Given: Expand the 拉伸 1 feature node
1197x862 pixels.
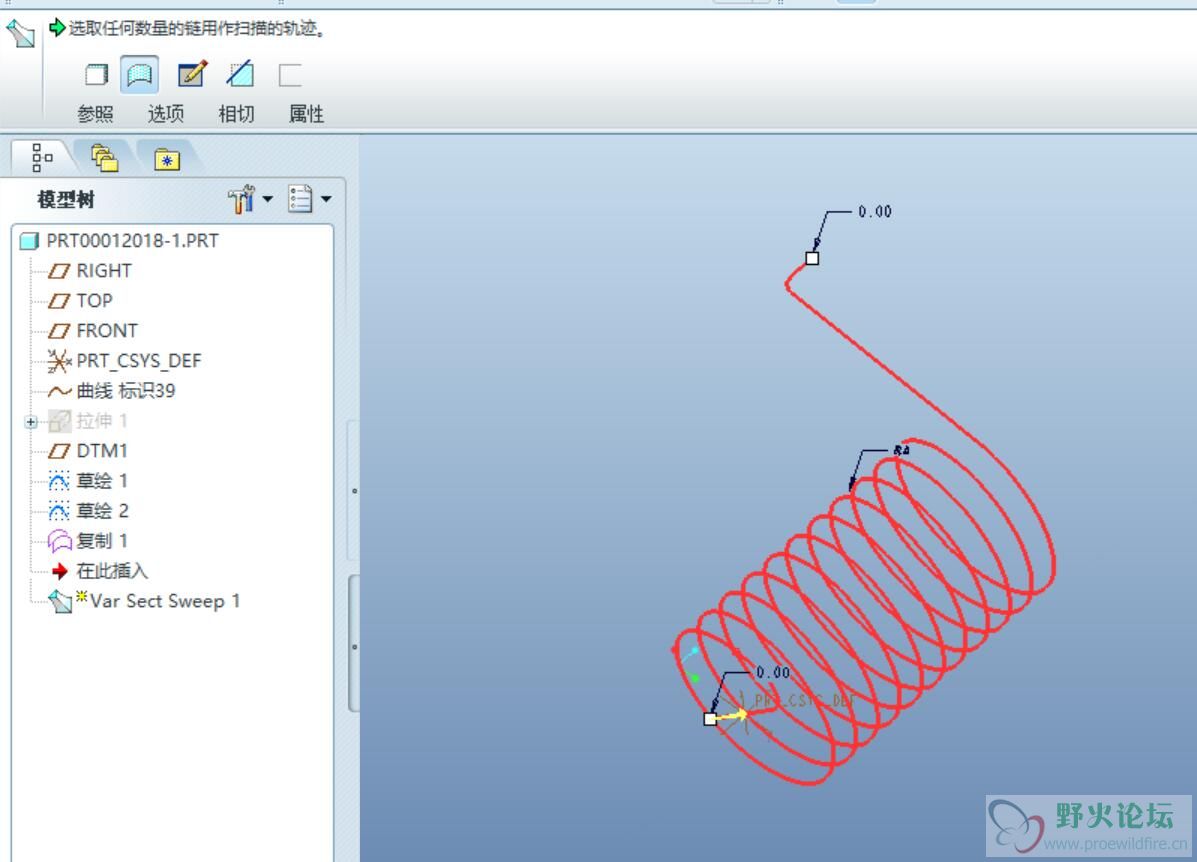Looking at the screenshot, I should (x=31, y=422).
